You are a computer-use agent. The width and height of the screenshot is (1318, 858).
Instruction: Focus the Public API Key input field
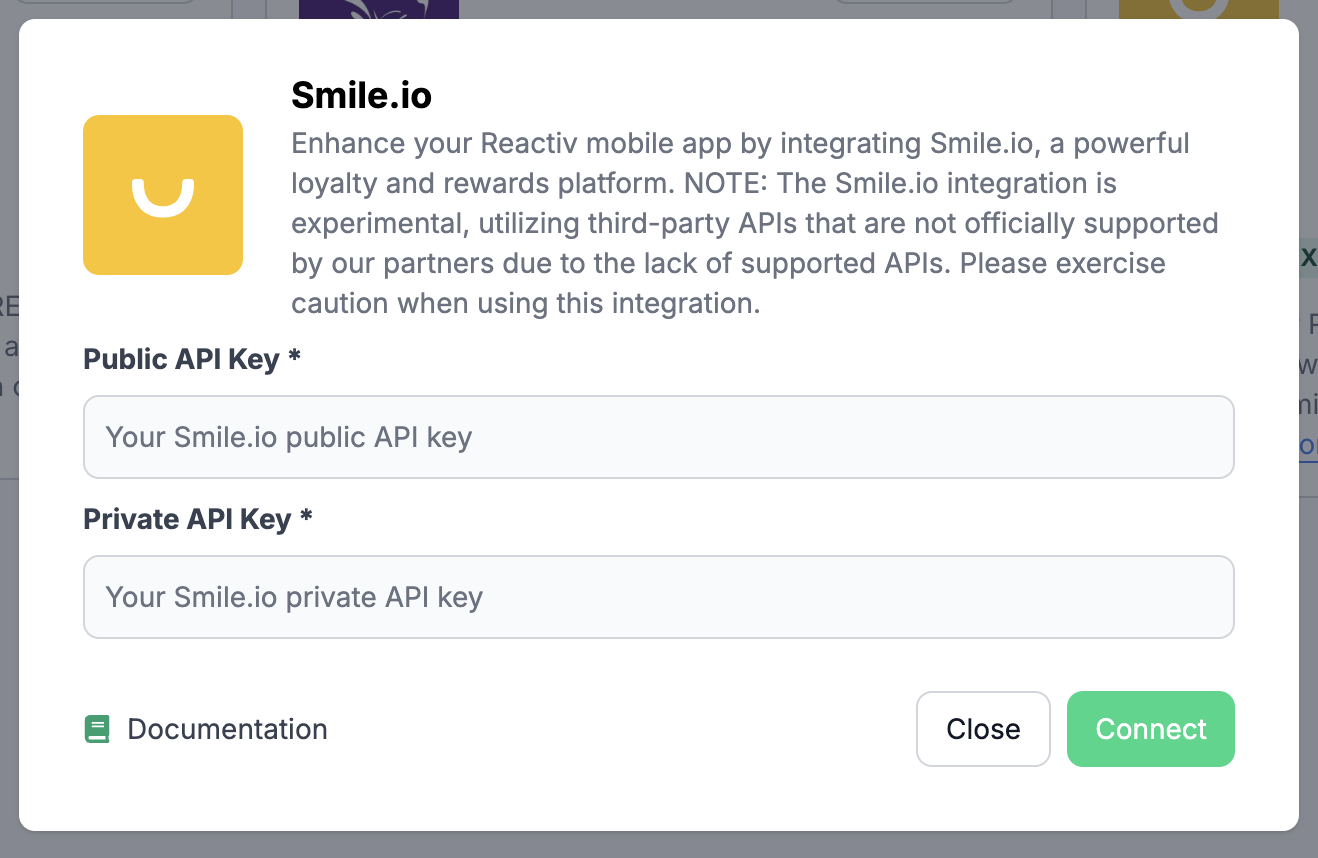658,437
